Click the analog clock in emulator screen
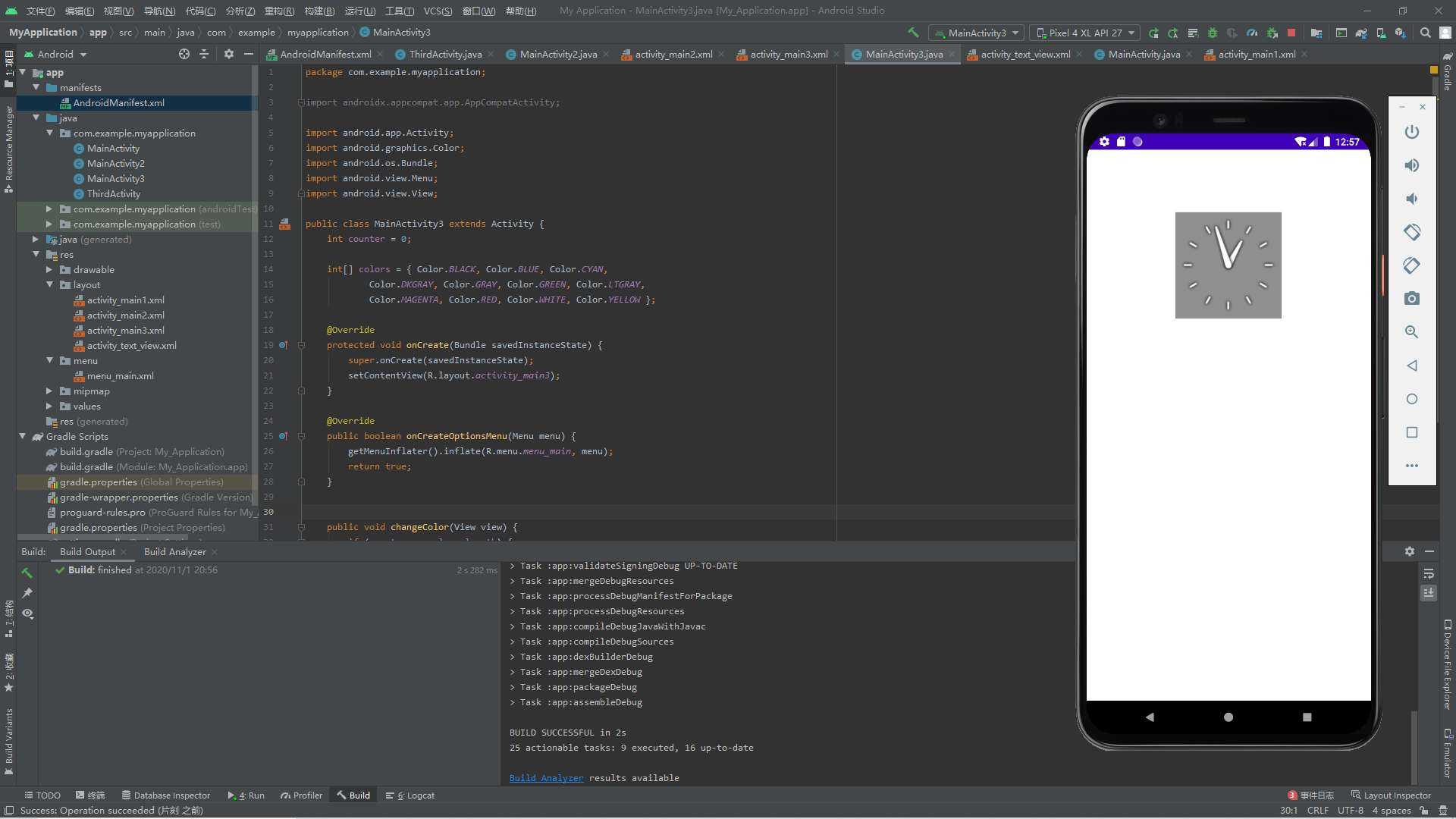This screenshot has width=1456, height=819. pos(1228,265)
